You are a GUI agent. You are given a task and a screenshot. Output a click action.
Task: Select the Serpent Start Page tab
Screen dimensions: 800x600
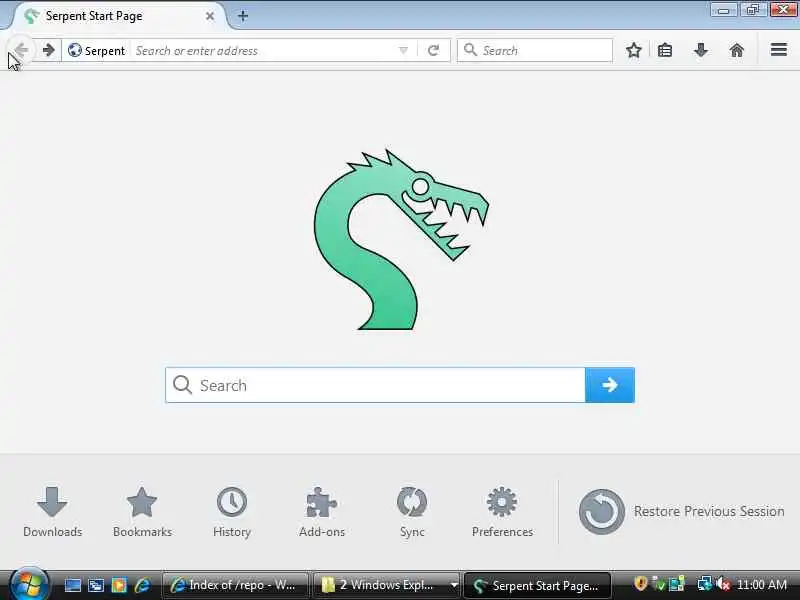click(118, 16)
